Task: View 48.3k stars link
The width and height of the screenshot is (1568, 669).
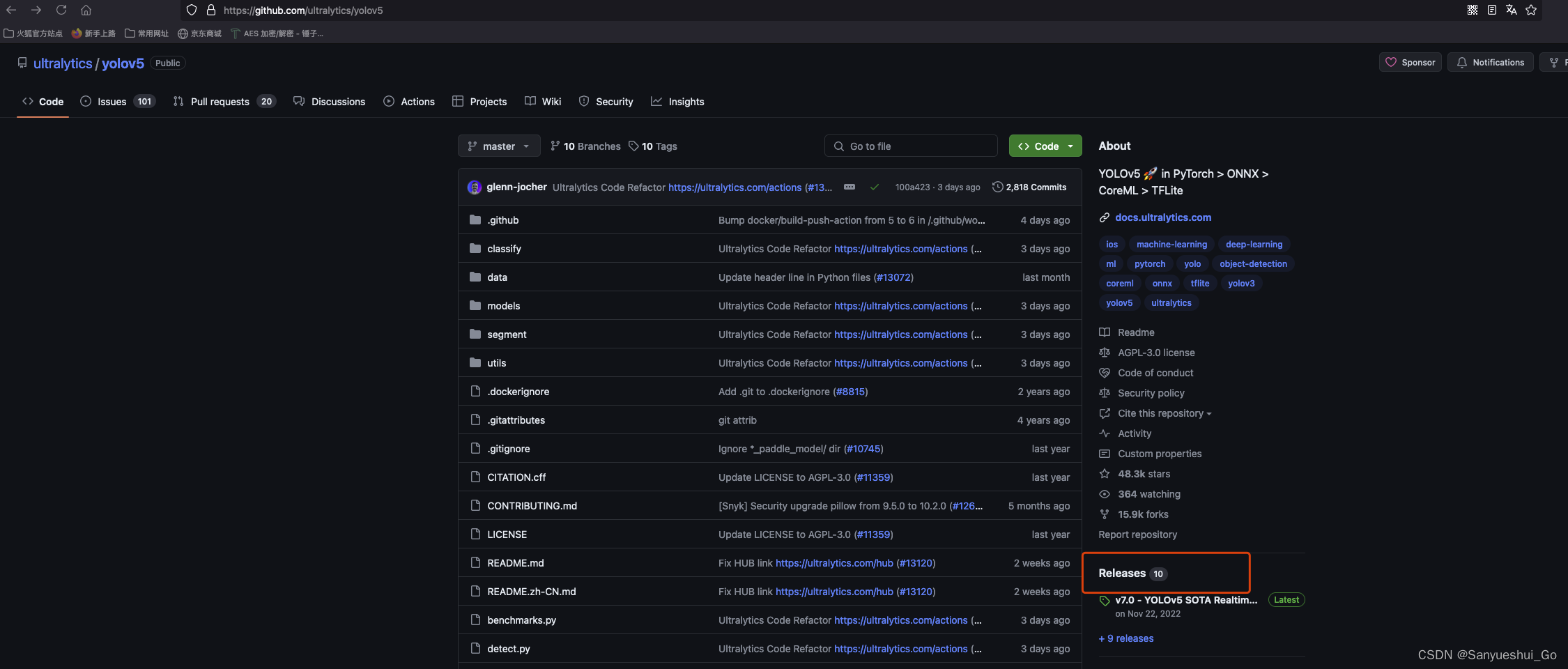Action: click(1144, 474)
